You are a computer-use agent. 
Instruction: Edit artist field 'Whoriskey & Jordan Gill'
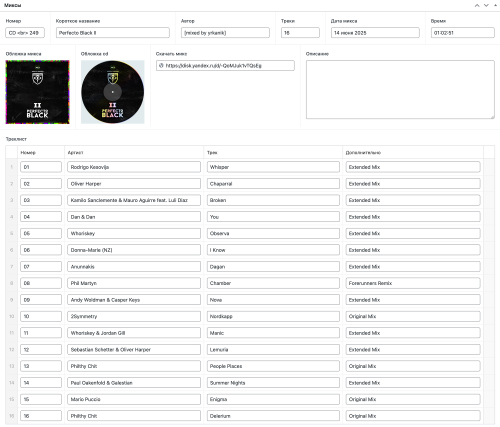pos(134,333)
